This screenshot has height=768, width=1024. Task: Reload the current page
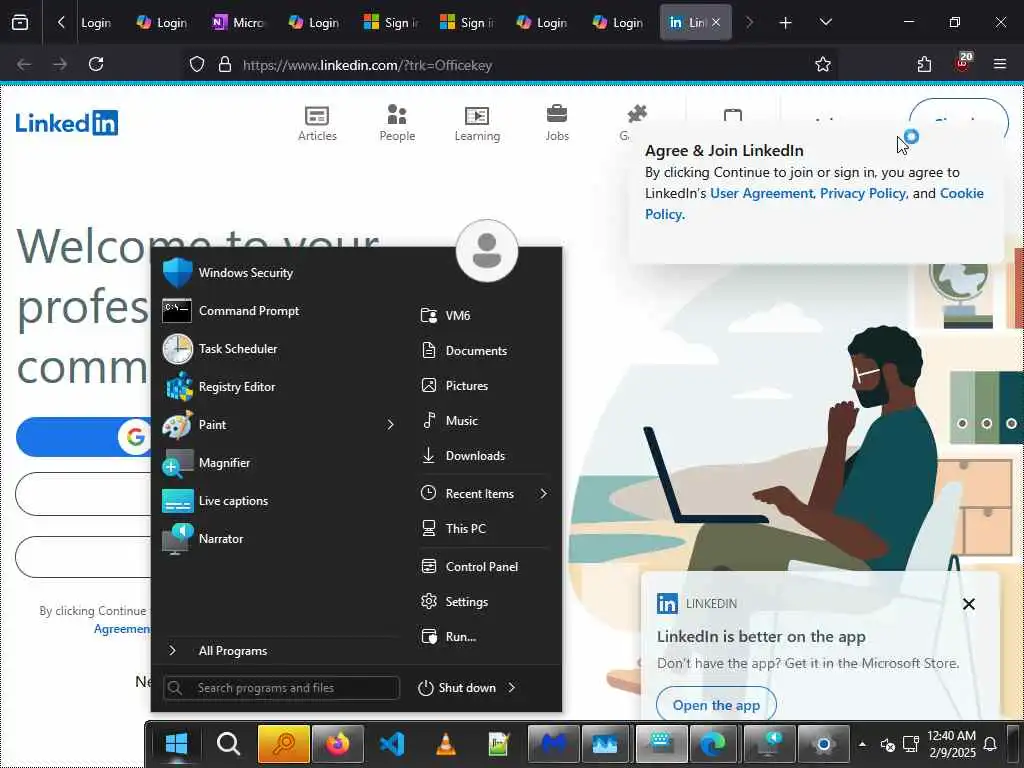click(96, 64)
